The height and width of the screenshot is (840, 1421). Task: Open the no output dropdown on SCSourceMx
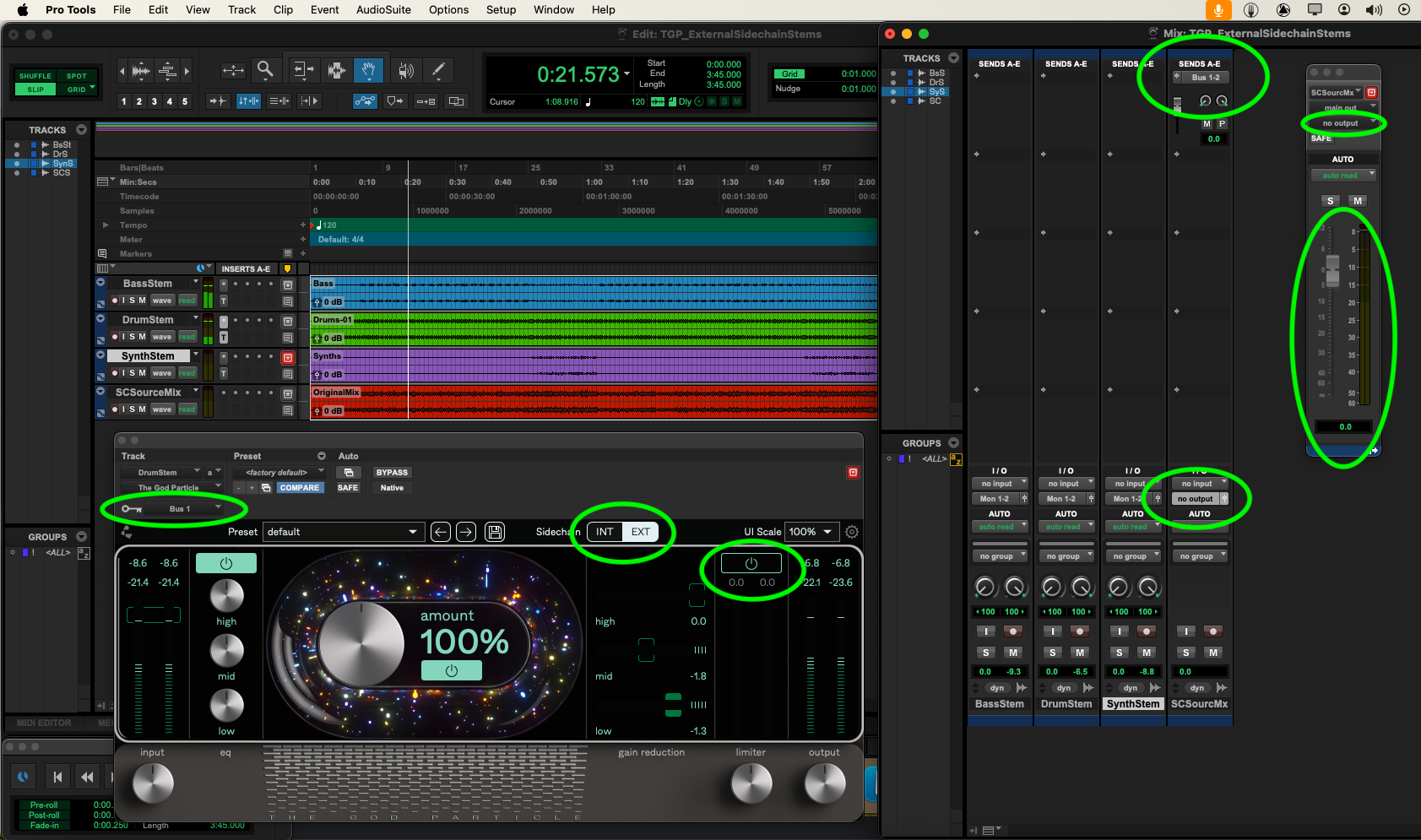coord(1196,498)
